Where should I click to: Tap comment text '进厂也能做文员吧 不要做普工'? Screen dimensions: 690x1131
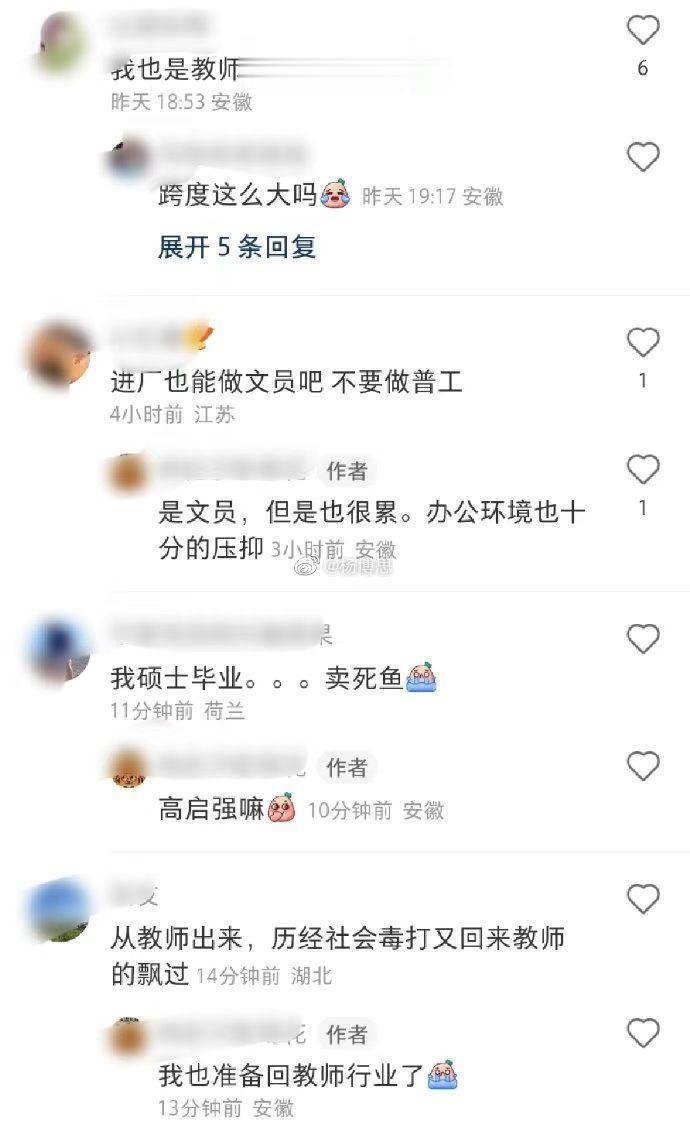click(286, 381)
